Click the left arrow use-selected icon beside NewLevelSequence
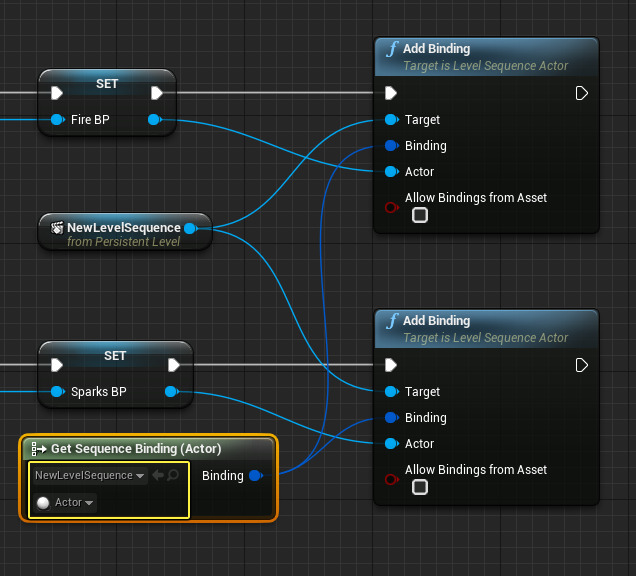Image resolution: width=636 pixels, height=576 pixels. pos(158,475)
